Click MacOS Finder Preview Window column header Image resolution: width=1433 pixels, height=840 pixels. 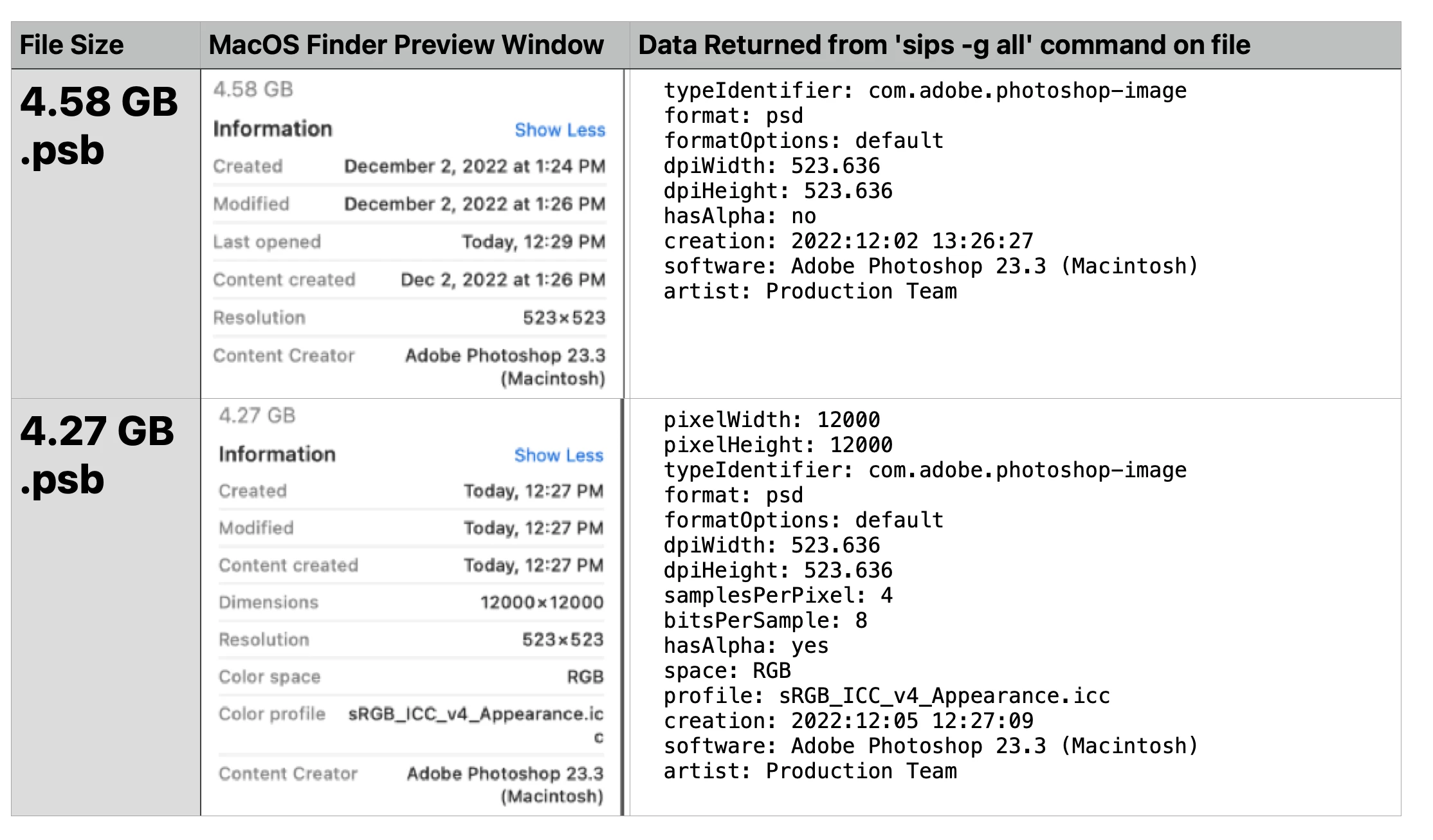pyautogui.click(x=406, y=45)
